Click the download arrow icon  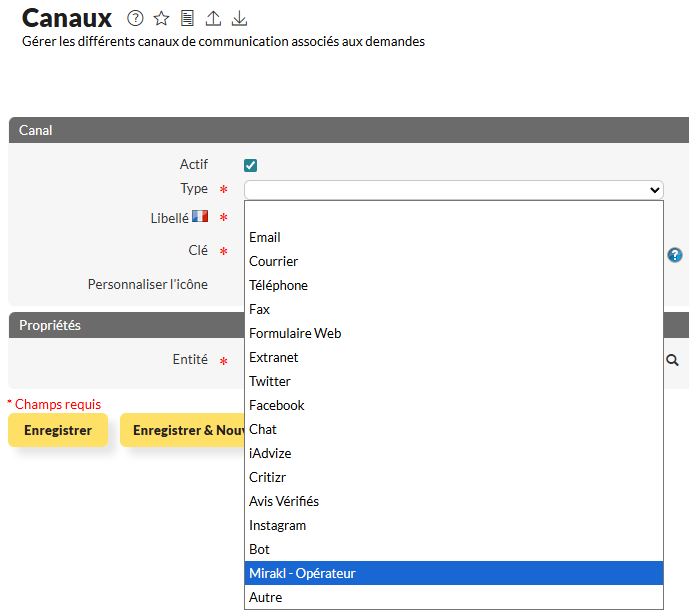tap(239, 18)
